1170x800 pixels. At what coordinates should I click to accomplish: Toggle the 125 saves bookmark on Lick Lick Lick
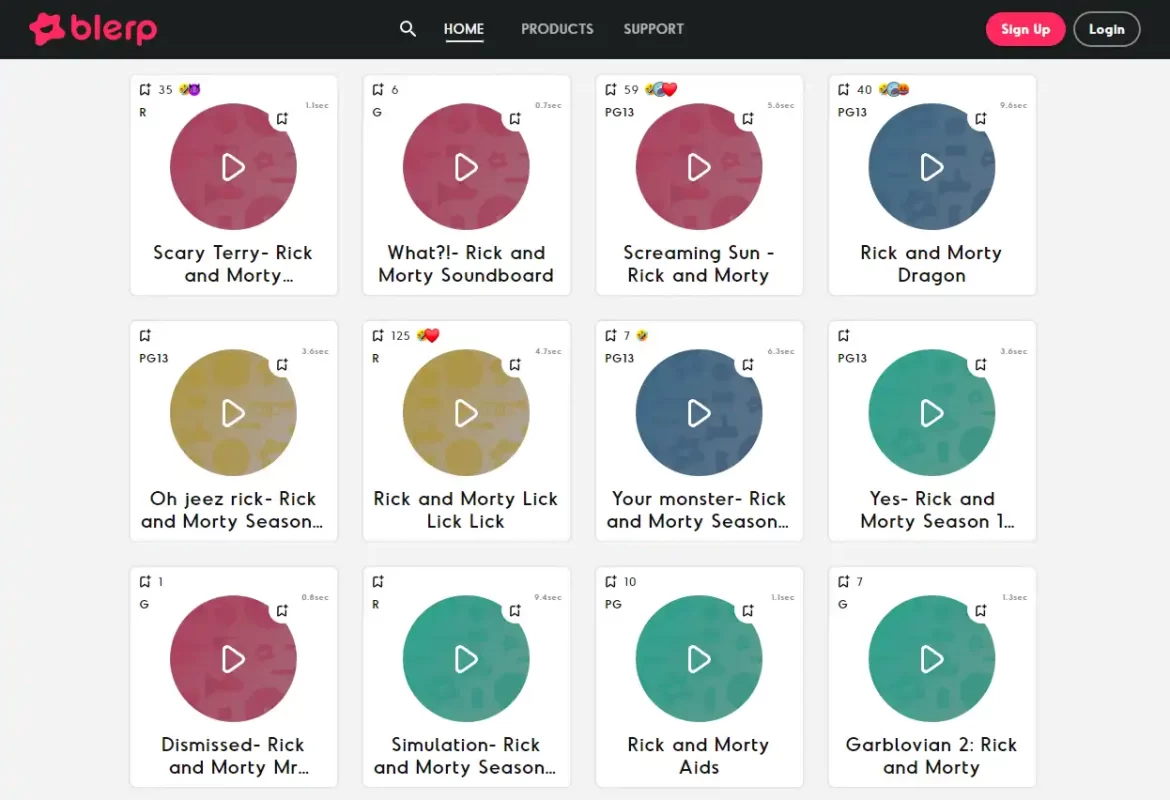tap(378, 336)
